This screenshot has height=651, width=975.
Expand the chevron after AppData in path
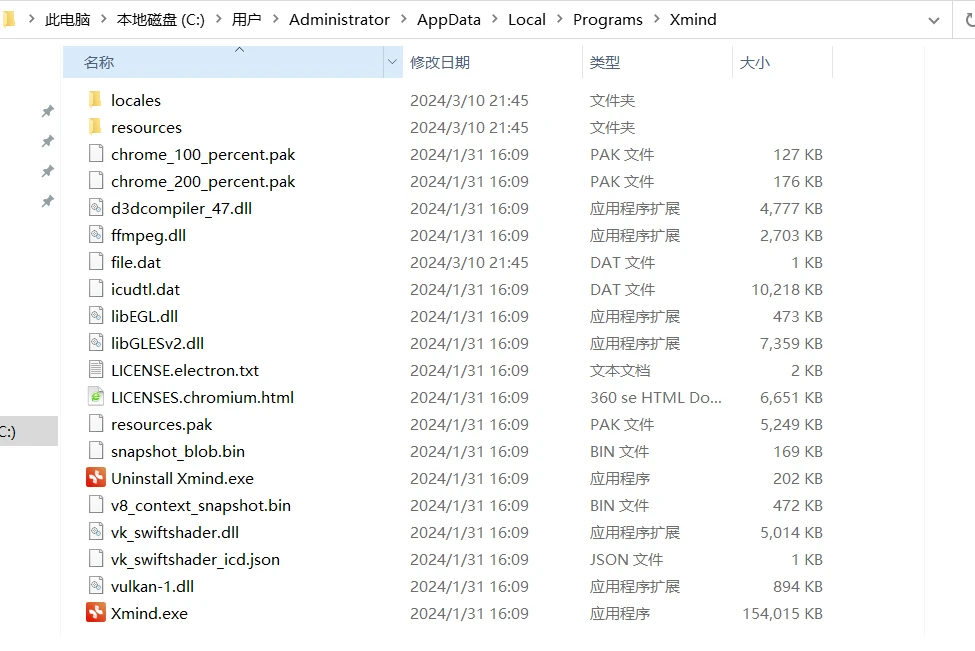coord(495,19)
